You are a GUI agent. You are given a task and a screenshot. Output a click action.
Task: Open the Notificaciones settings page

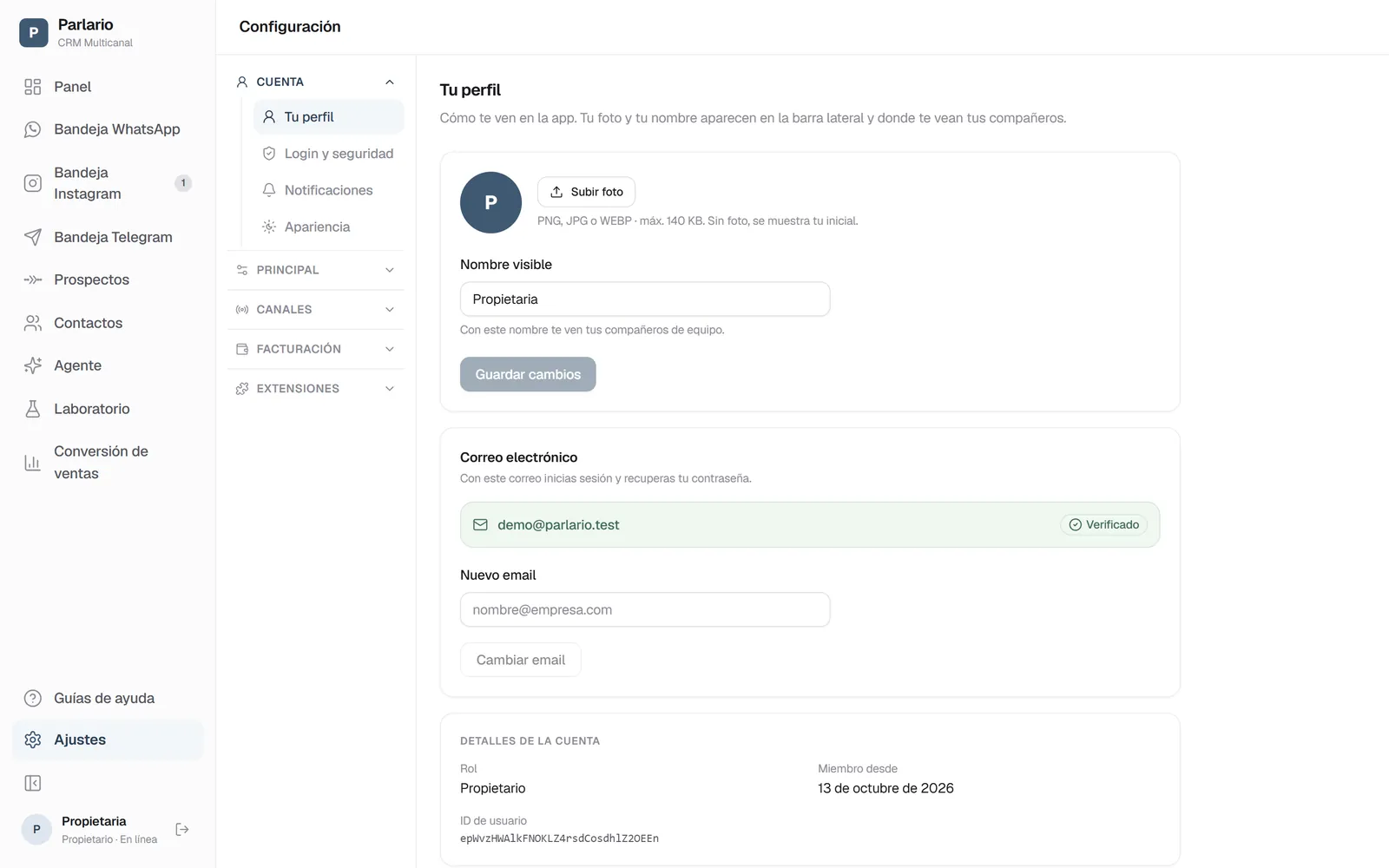click(x=329, y=190)
